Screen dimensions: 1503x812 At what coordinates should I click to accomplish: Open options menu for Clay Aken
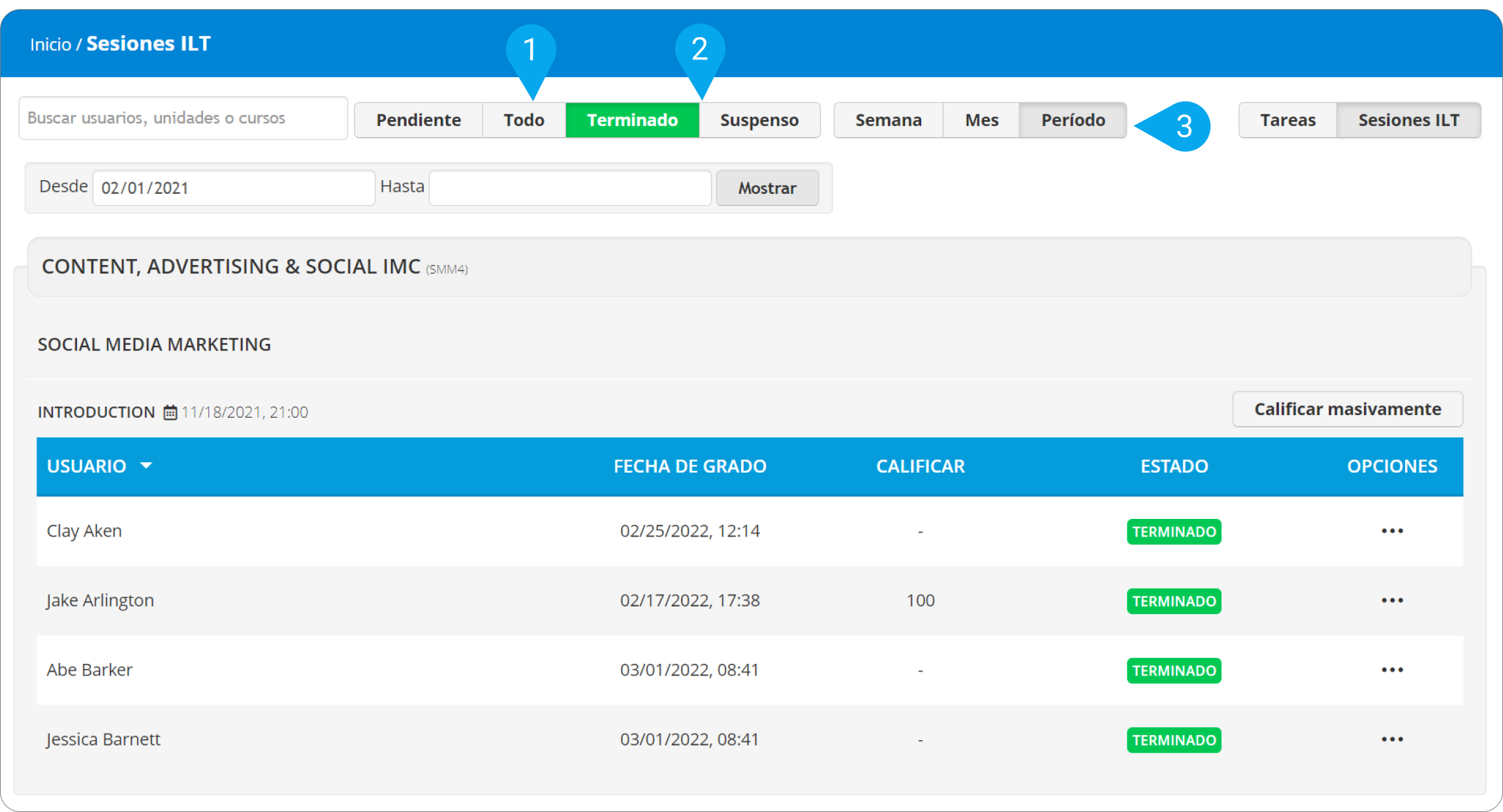point(1392,531)
